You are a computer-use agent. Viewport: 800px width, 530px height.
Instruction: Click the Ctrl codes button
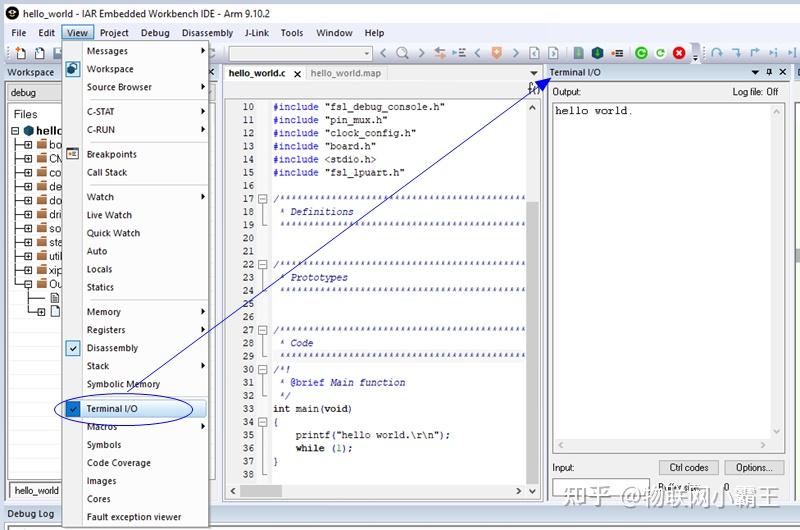pos(689,467)
